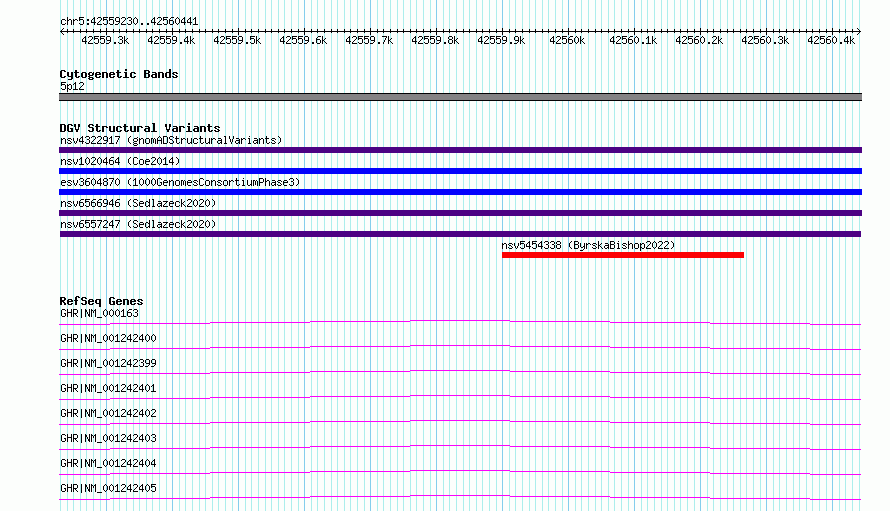Open variant esv3604870 1000Genomes label
The width and height of the screenshot is (890, 511).
click(x=180, y=182)
